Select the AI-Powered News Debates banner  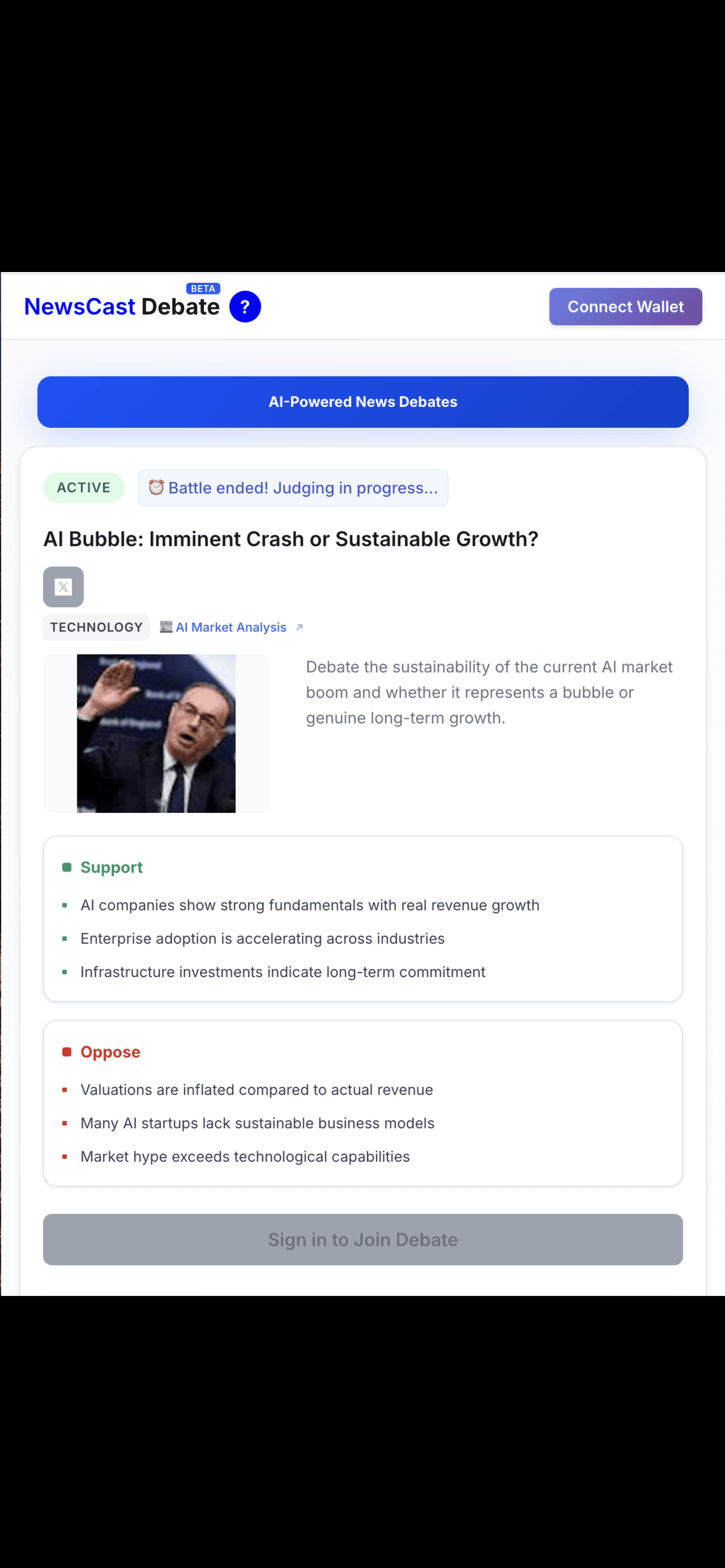(363, 402)
